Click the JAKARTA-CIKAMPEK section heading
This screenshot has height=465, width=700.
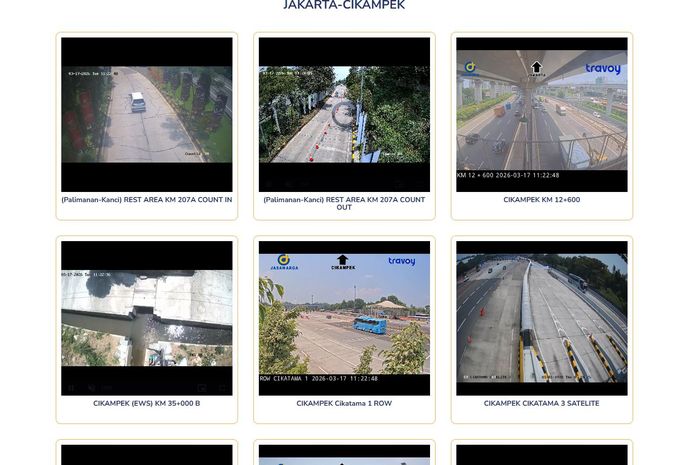coord(344,5)
